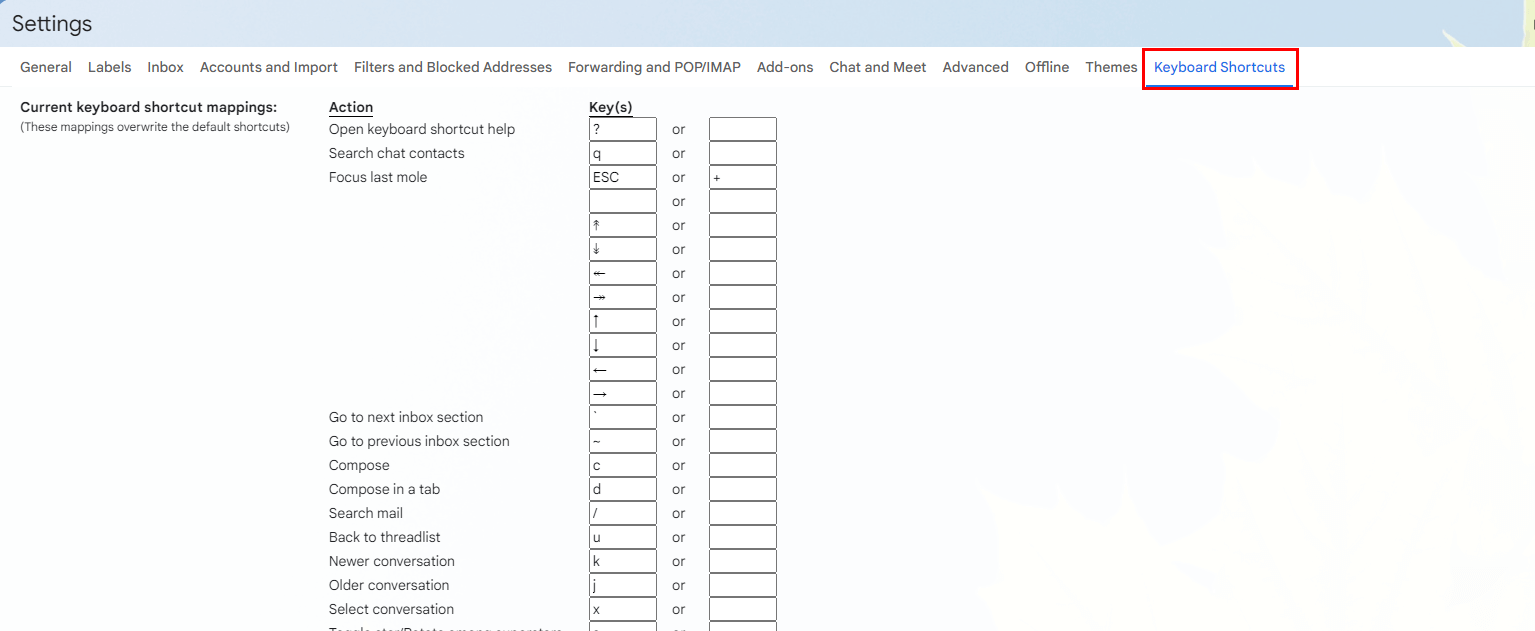Screen dimensions: 1535x631
Task: Open the Themes tab
Action: 1111,67
